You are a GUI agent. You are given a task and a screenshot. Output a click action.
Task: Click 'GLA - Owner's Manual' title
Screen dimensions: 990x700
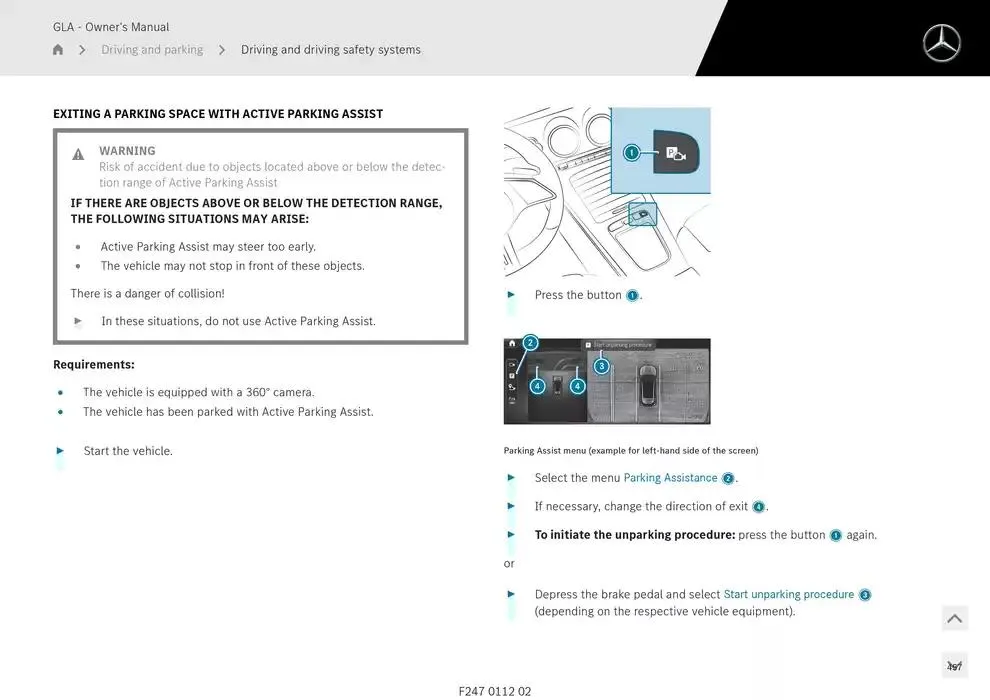point(111,27)
